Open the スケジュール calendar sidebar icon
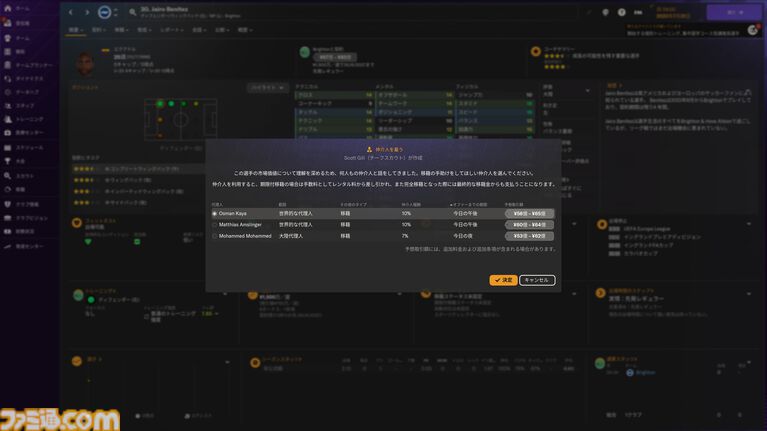This screenshot has height=431, width=767. pyautogui.click(x=7, y=147)
